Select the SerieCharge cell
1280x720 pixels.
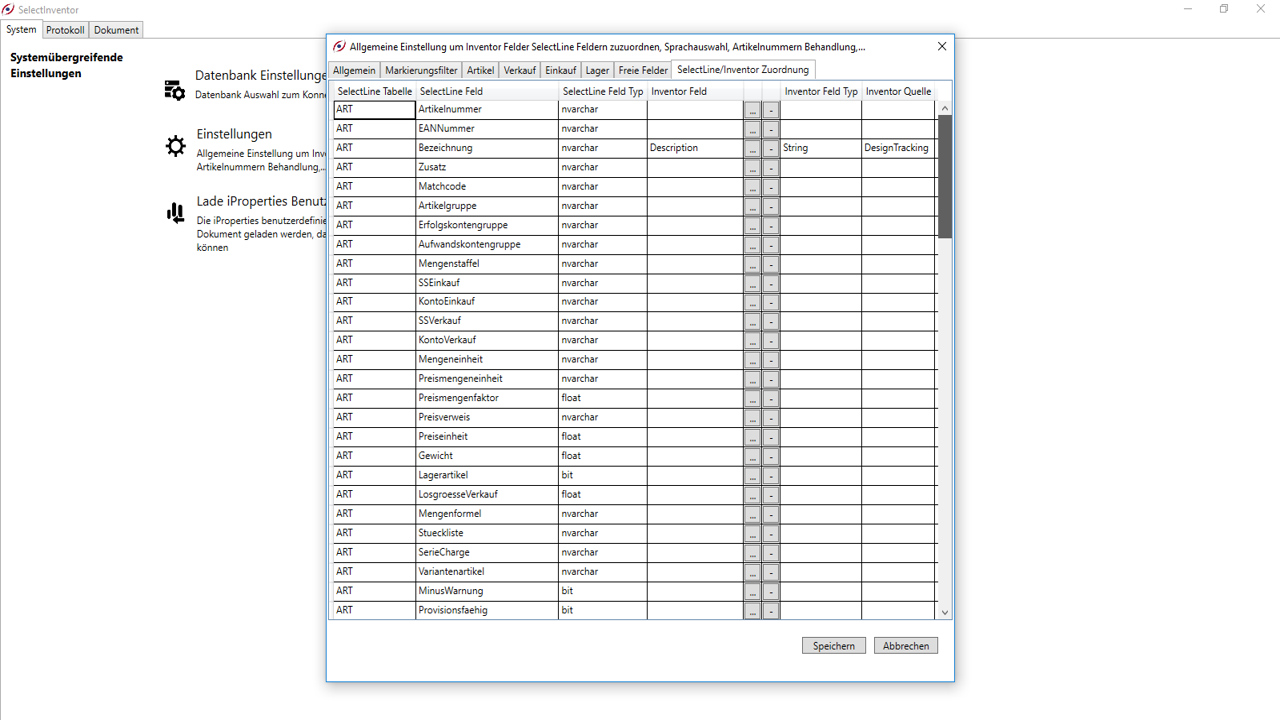(487, 552)
